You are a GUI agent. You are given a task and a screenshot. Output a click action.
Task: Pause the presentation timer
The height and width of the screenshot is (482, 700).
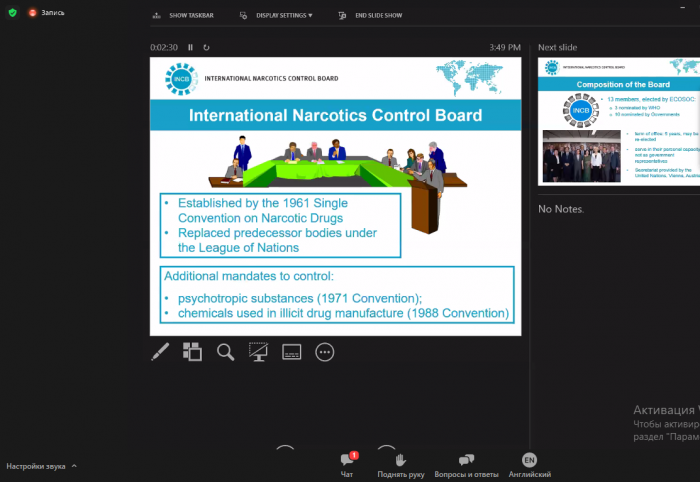[190, 47]
